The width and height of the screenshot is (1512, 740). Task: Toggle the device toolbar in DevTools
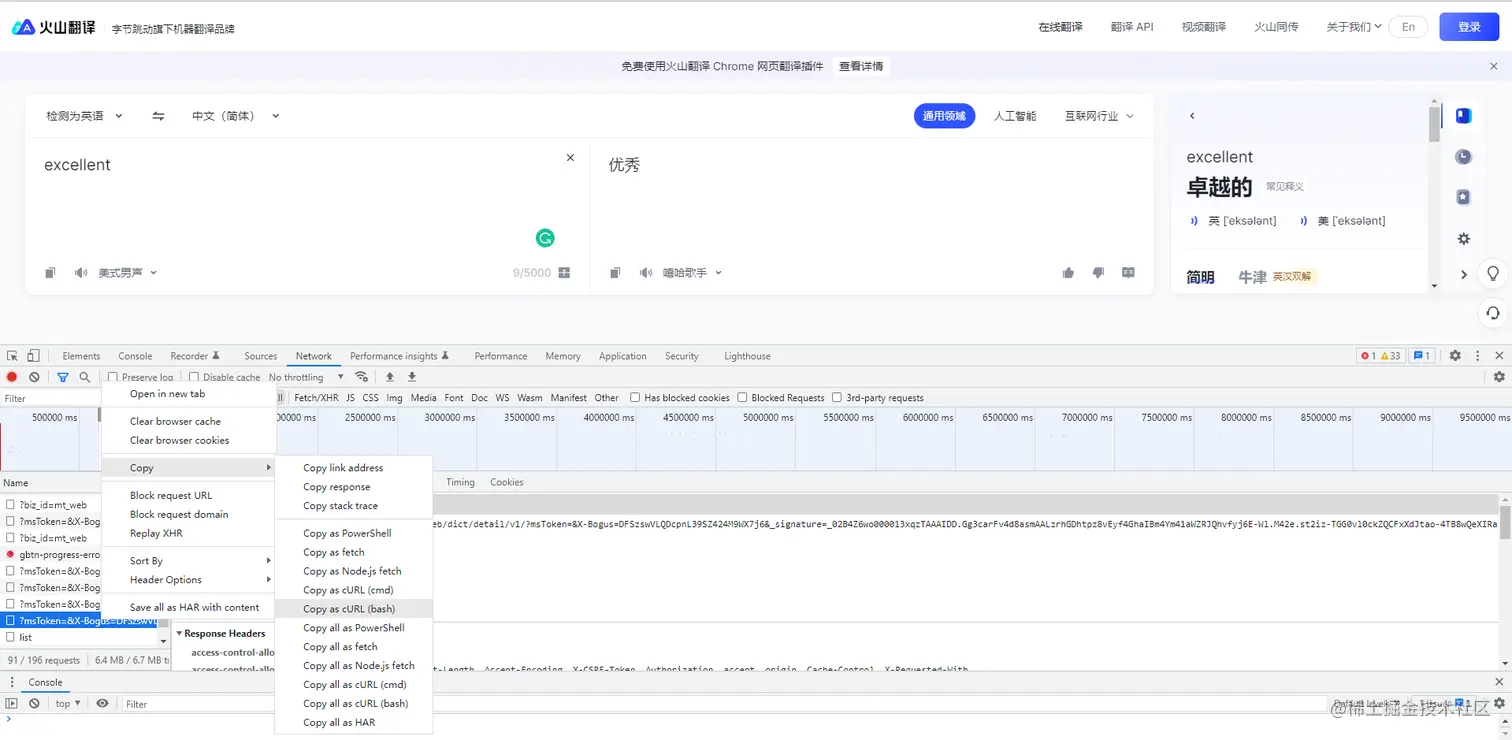[33, 356]
